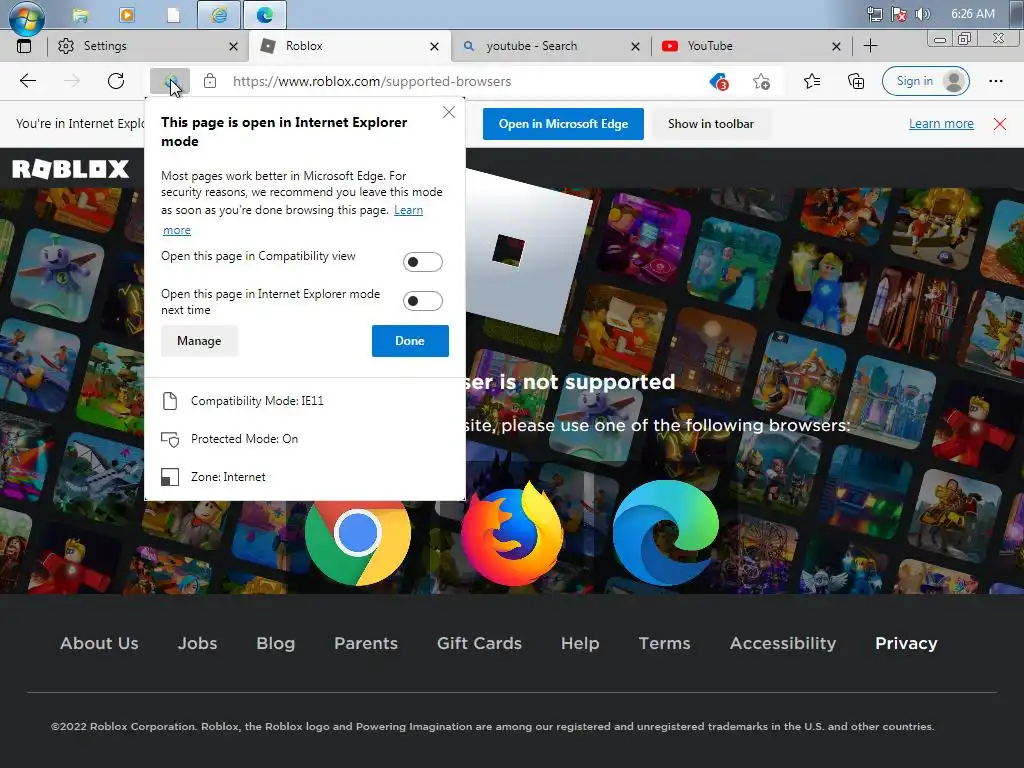
Task: Open Help footer link
Action: [580, 643]
